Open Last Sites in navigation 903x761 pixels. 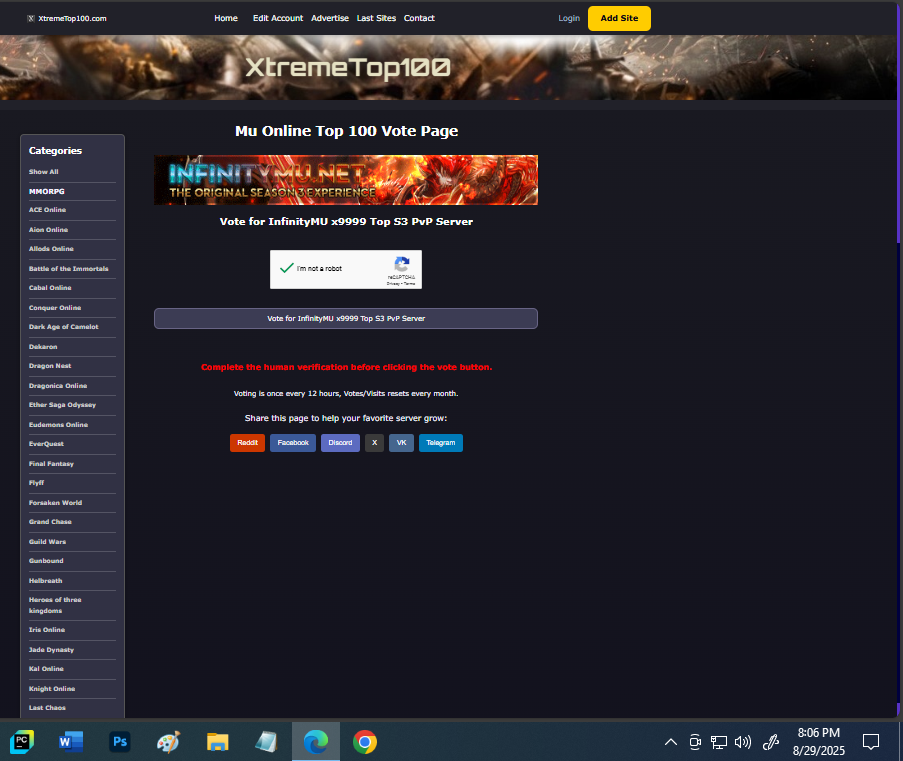pos(376,18)
